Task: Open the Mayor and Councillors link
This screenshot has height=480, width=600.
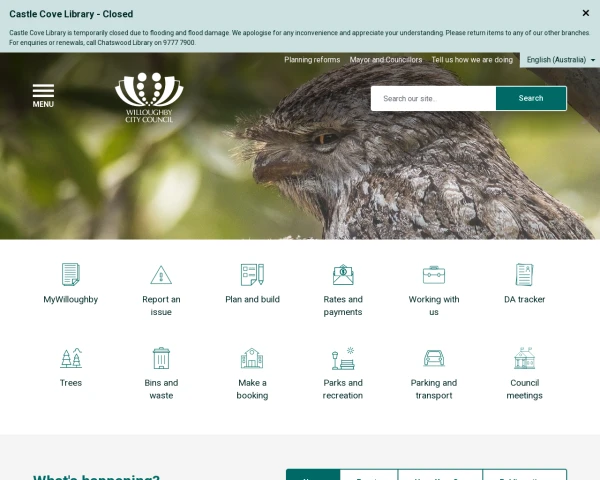Action: click(x=386, y=60)
